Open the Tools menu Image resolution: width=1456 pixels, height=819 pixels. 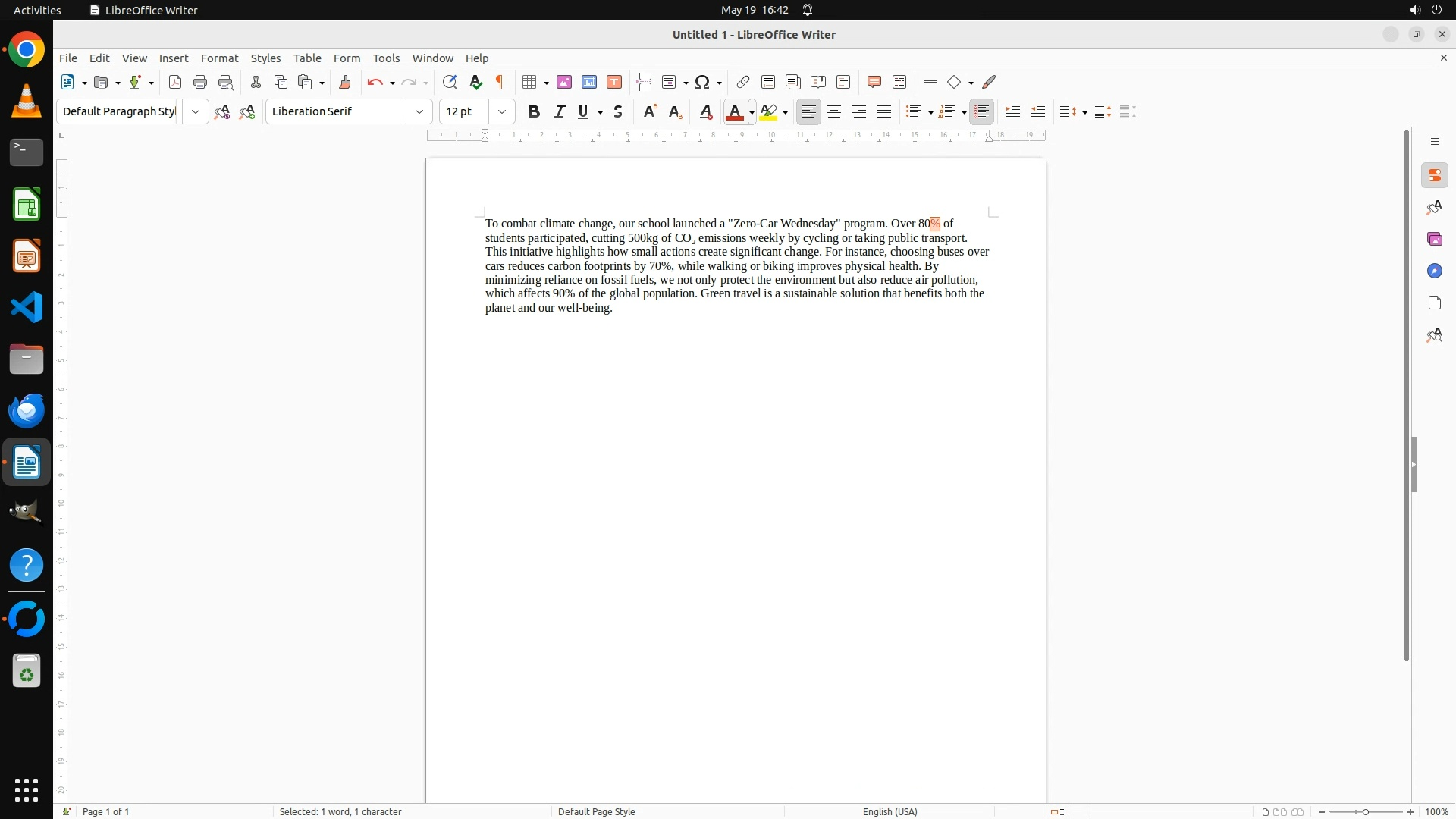point(386,58)
